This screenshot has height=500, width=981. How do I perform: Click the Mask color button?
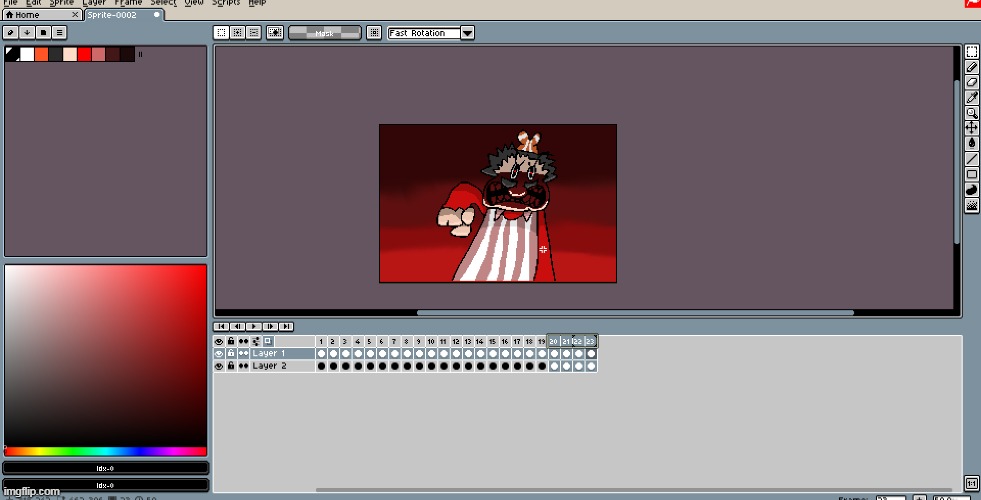click(325, 33)
